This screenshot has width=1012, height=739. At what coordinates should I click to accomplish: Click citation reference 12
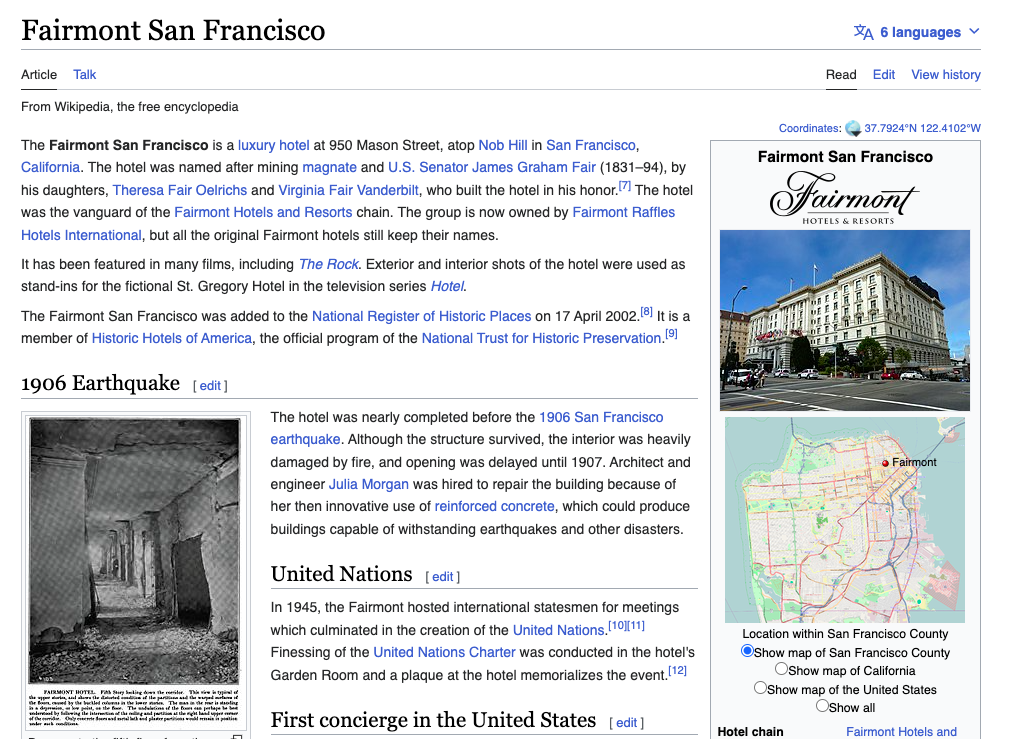[677, 671]
